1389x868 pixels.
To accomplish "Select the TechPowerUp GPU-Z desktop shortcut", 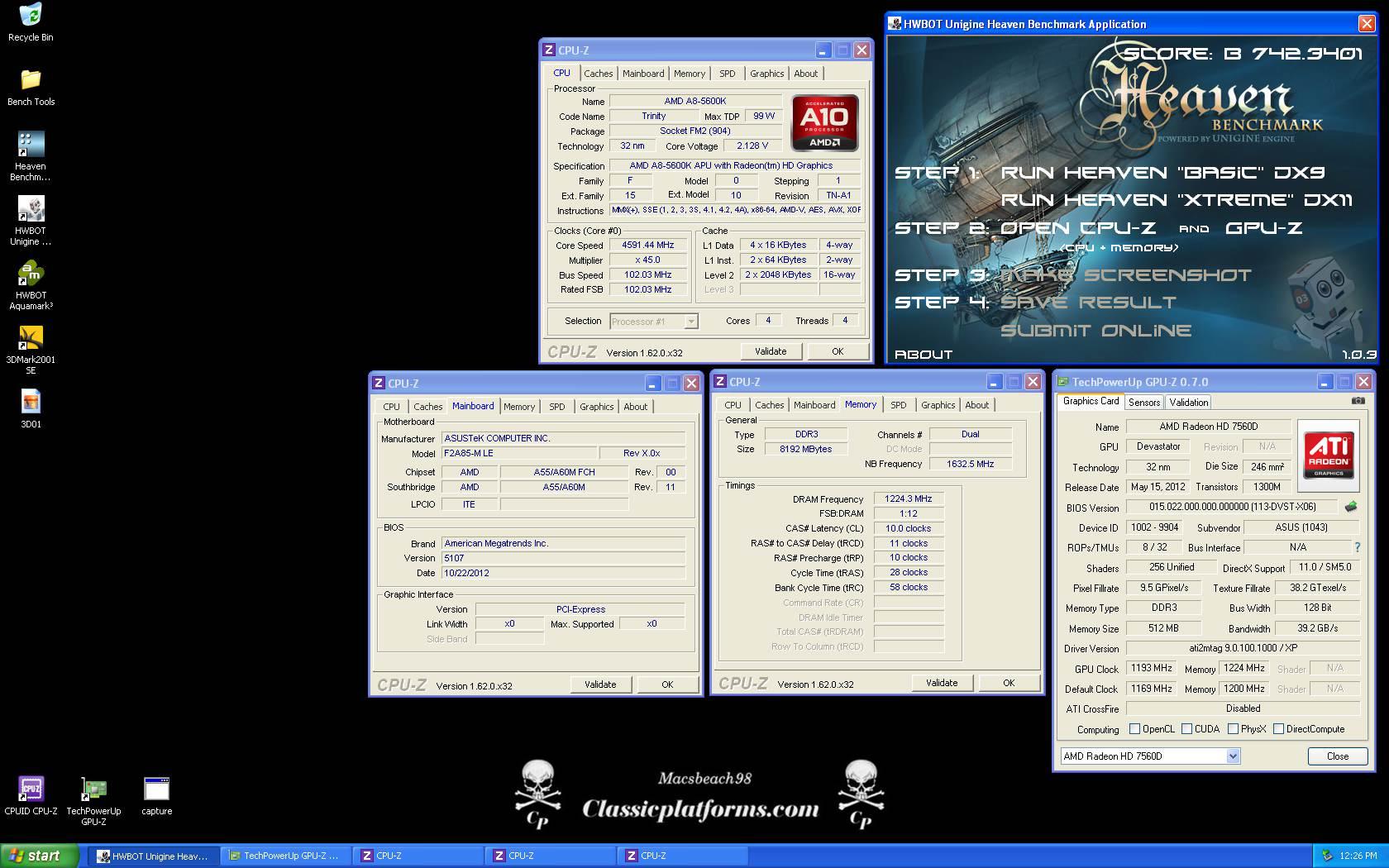I will 93,801.
